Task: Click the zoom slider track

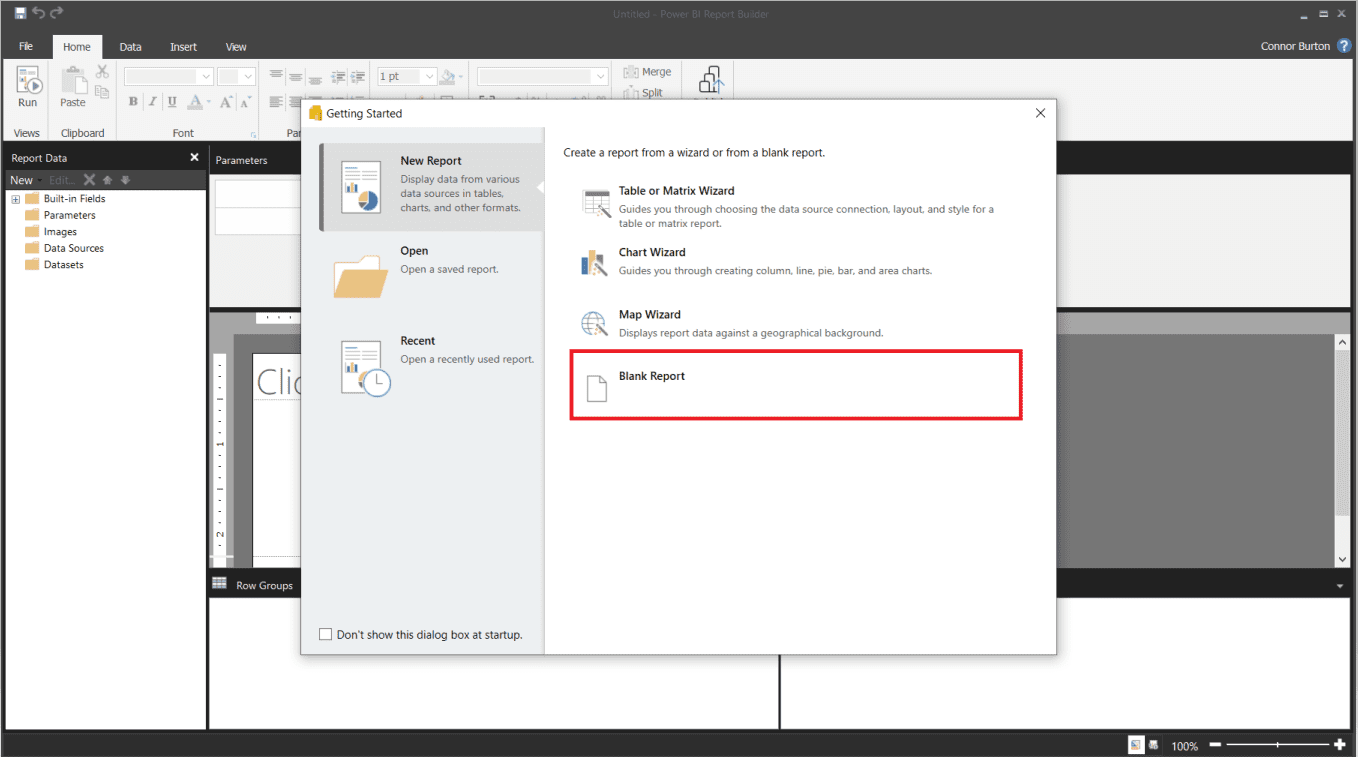Action: click(1277, 745)
